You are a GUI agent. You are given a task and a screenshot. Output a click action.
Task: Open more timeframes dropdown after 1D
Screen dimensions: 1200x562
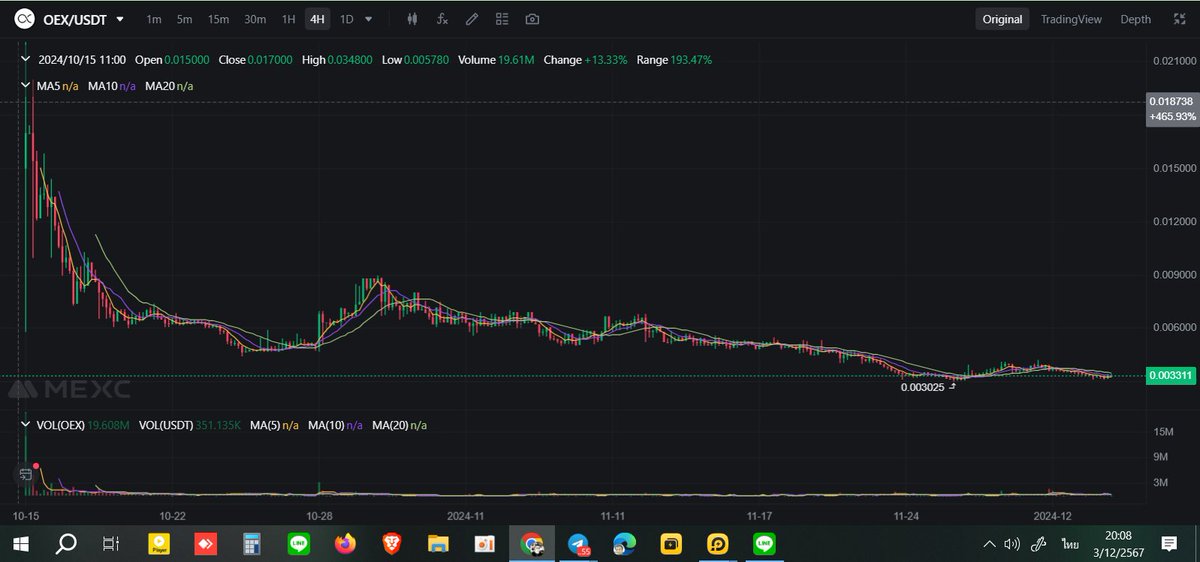[x=369, y=19]
